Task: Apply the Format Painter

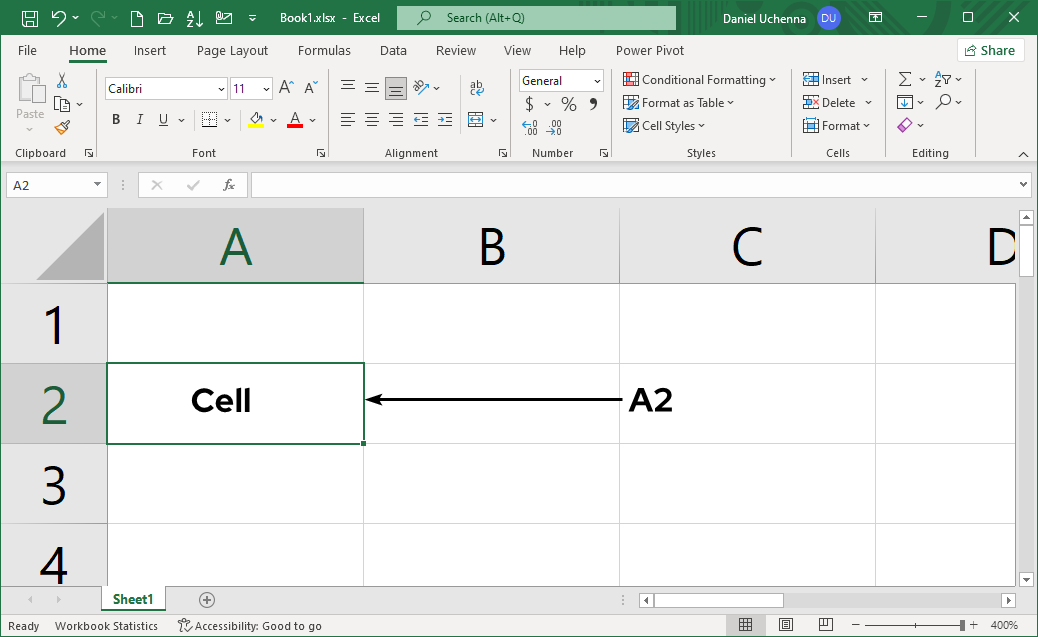Action: point(60,126)
